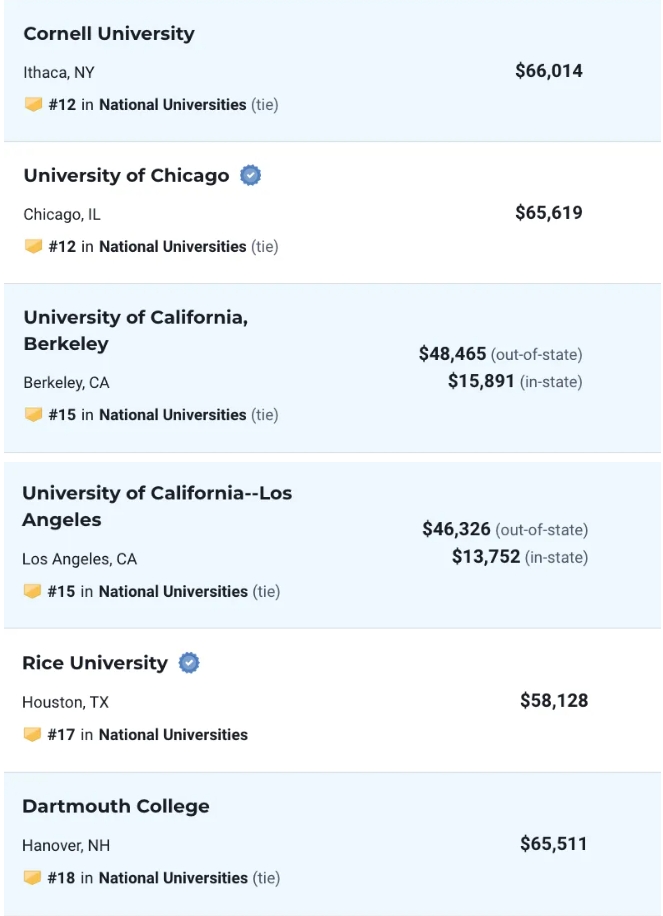663x916 pixels.
Task: Click the verified badge beside University of Chicago
Action: 251,176
